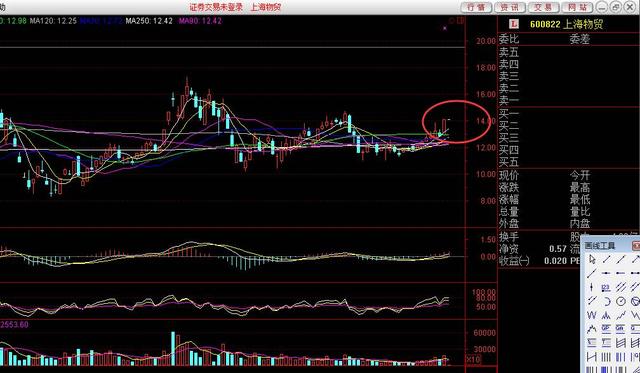Click the 内盘 inner volume label
The width and height of the screenshot is (640, 373).
pyautogui.click(x=580, y=223)
